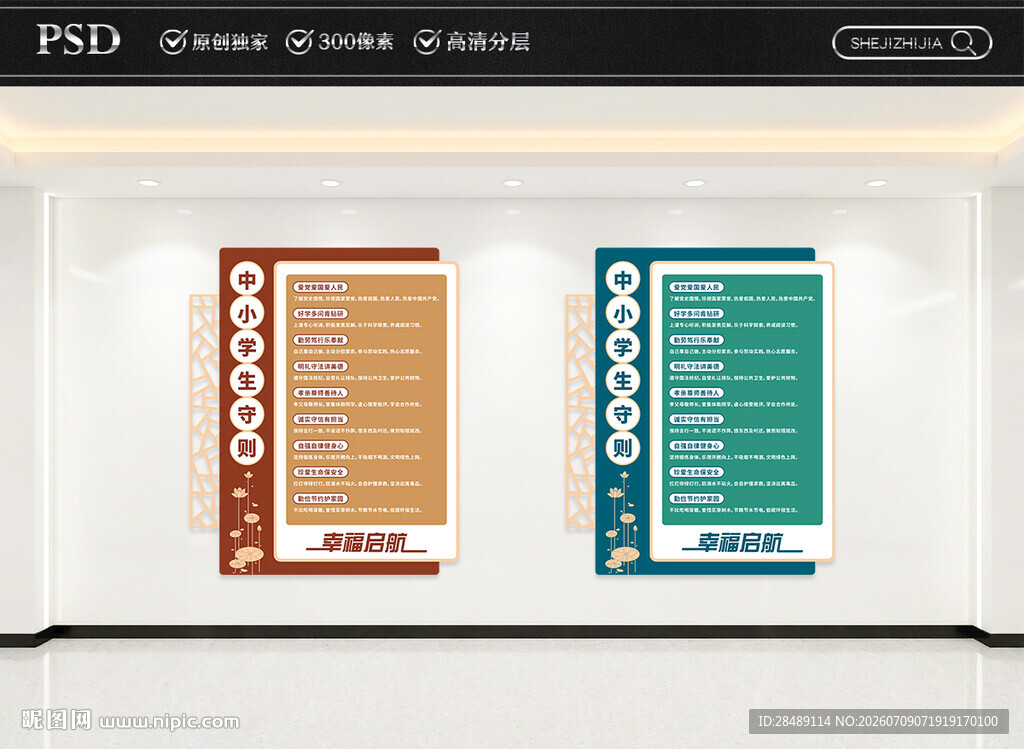The width and height of the screenshot is (1024, 749).
Task: Click the magnifier icon in SHEJIZHIJIA search box
Action: click(x=963, y=43)
